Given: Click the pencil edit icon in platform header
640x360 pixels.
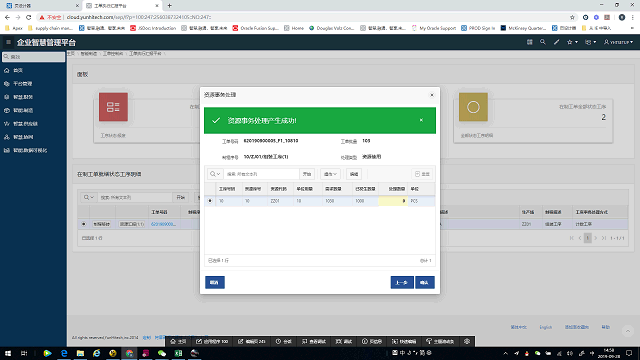Looking at the screenshot, I should pyautogui.click(x=556, y=42).
